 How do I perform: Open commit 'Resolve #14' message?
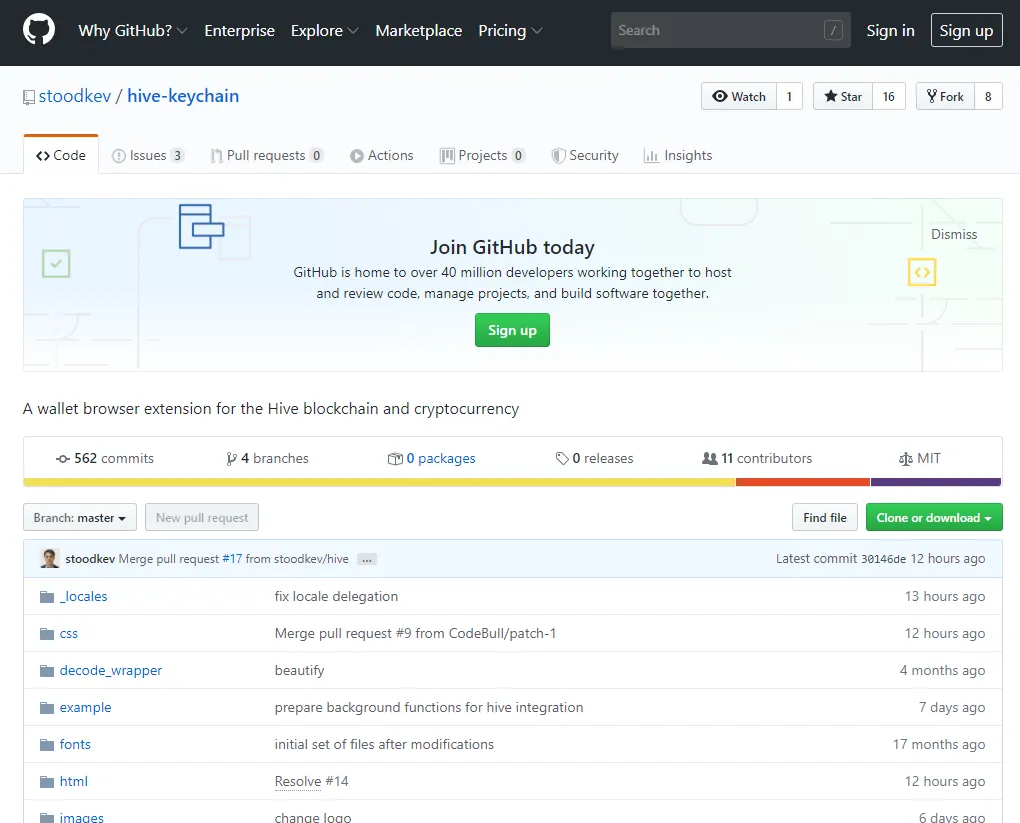point(312,781)
